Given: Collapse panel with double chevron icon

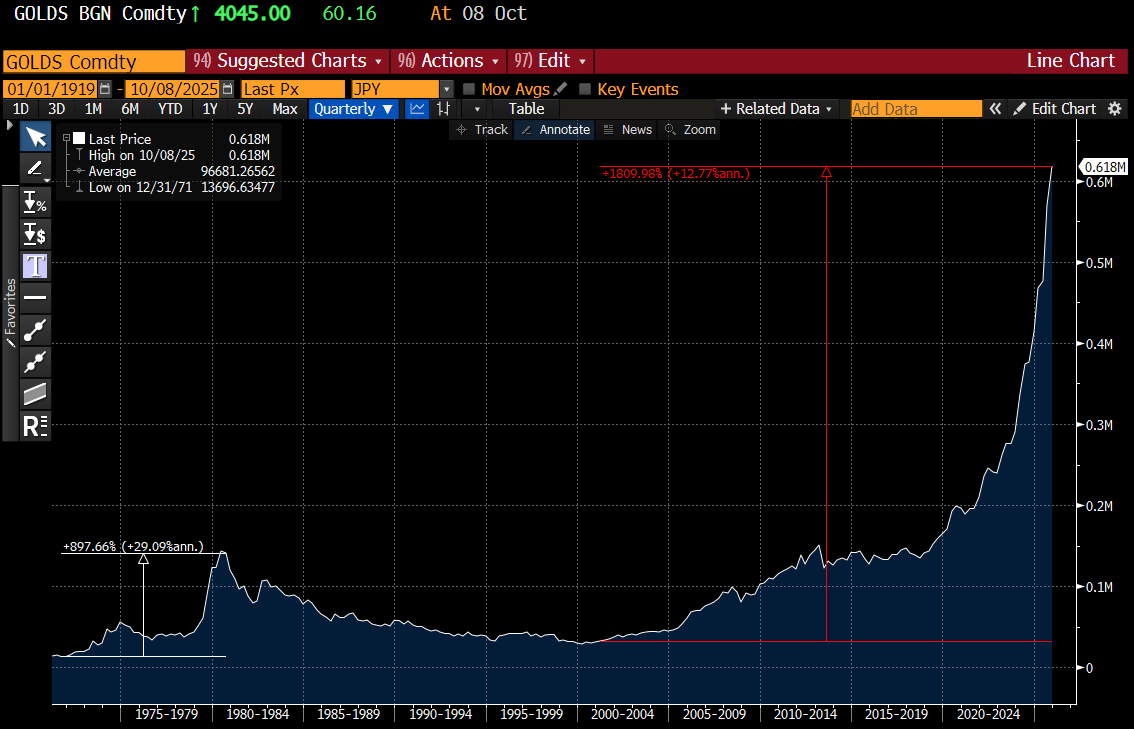Looking at the screenshot, I should coord(995,108).
